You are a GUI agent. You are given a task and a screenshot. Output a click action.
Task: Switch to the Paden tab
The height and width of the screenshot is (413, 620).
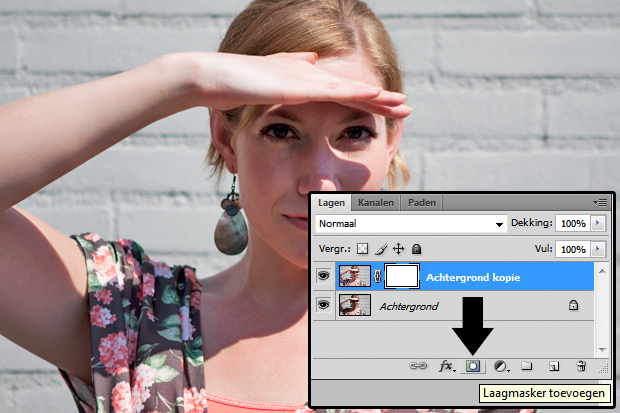click(x=422, y=202)
